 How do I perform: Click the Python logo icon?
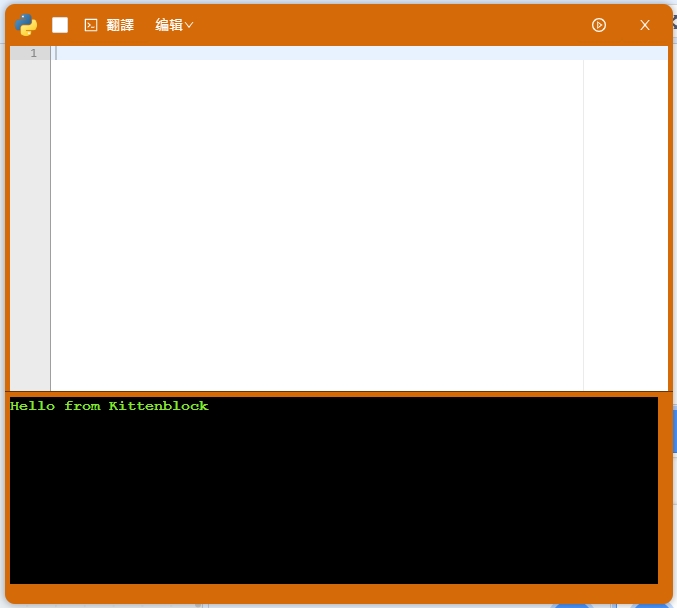(x=27, y=25)
